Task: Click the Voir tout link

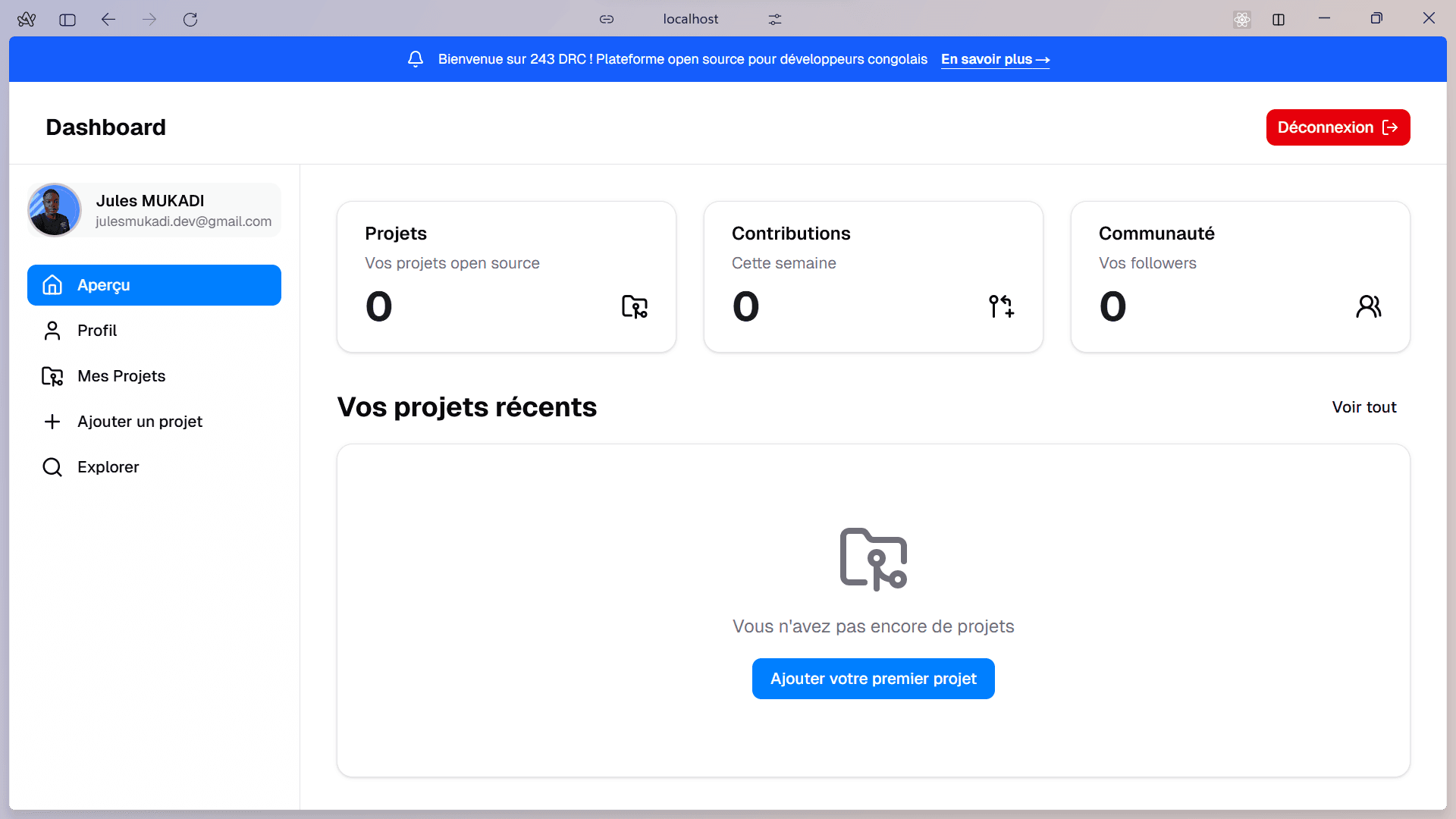Action: (1363, 407)
